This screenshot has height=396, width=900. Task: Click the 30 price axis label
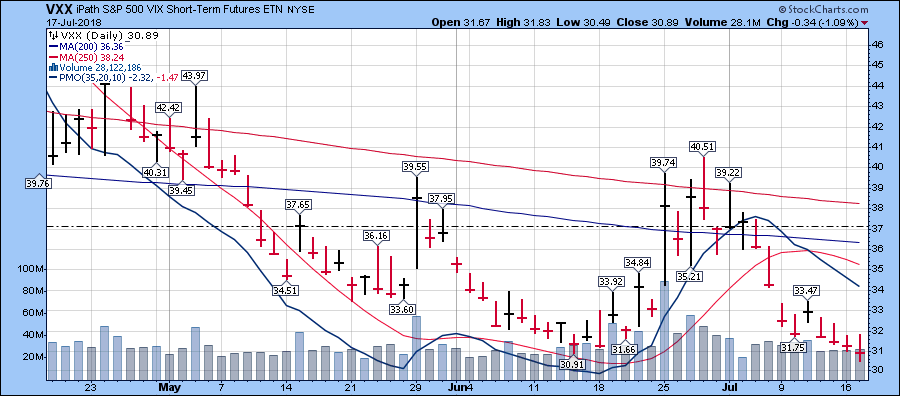pos(878,371)
